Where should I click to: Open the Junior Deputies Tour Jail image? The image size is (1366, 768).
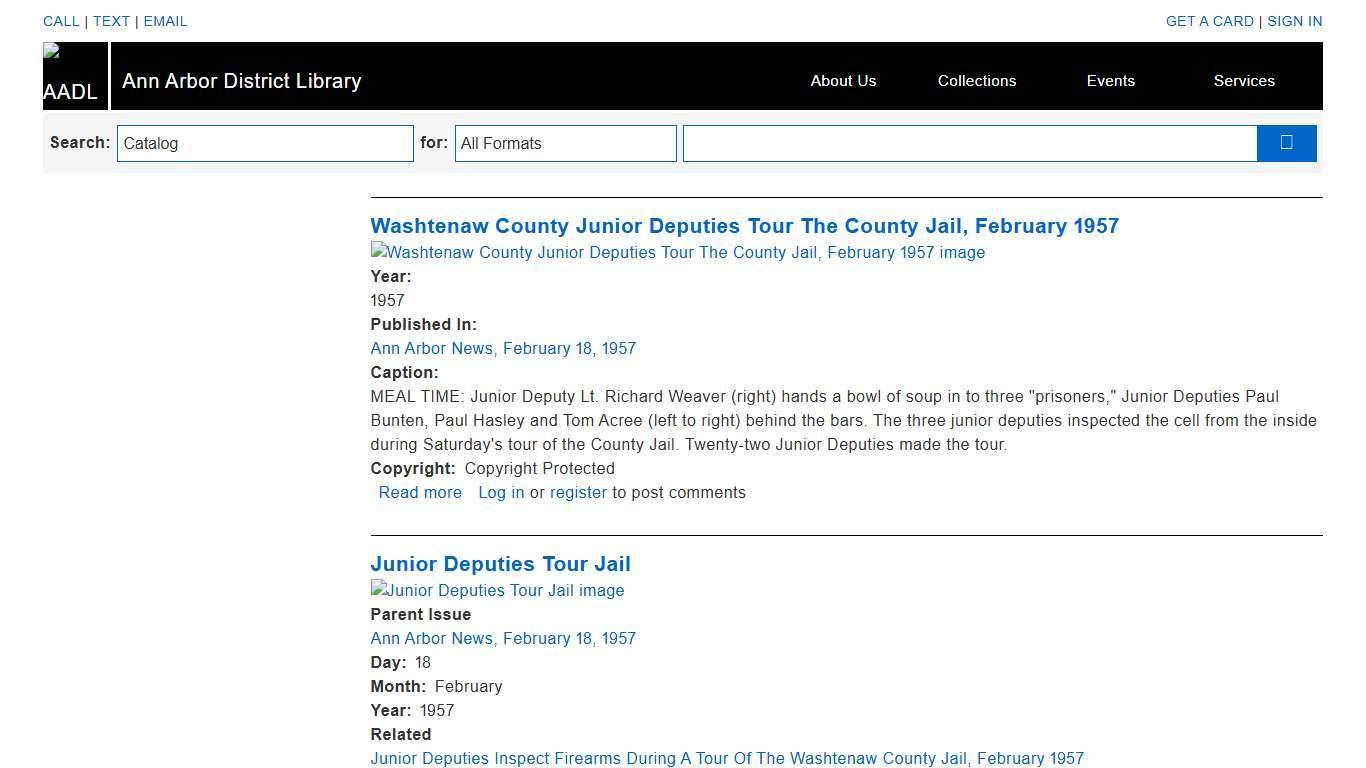pyautogui.click(x=497, y=591)
